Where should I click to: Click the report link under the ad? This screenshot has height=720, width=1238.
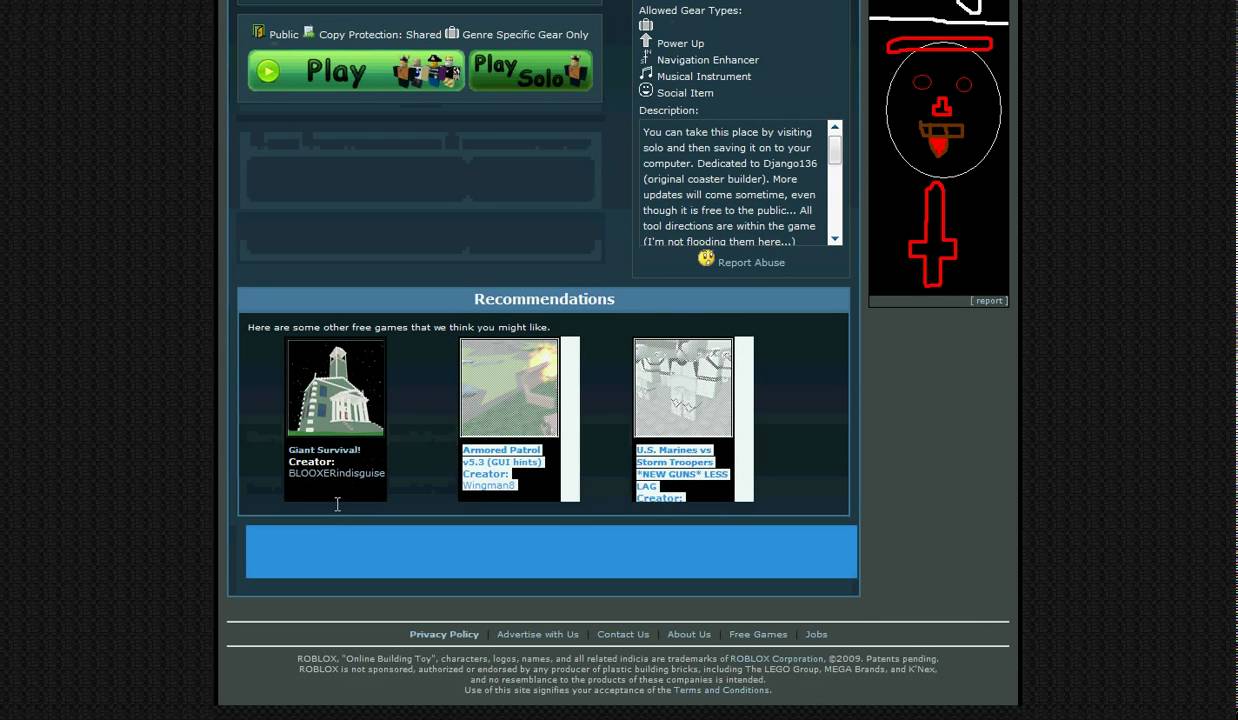[x=989, y=301]
